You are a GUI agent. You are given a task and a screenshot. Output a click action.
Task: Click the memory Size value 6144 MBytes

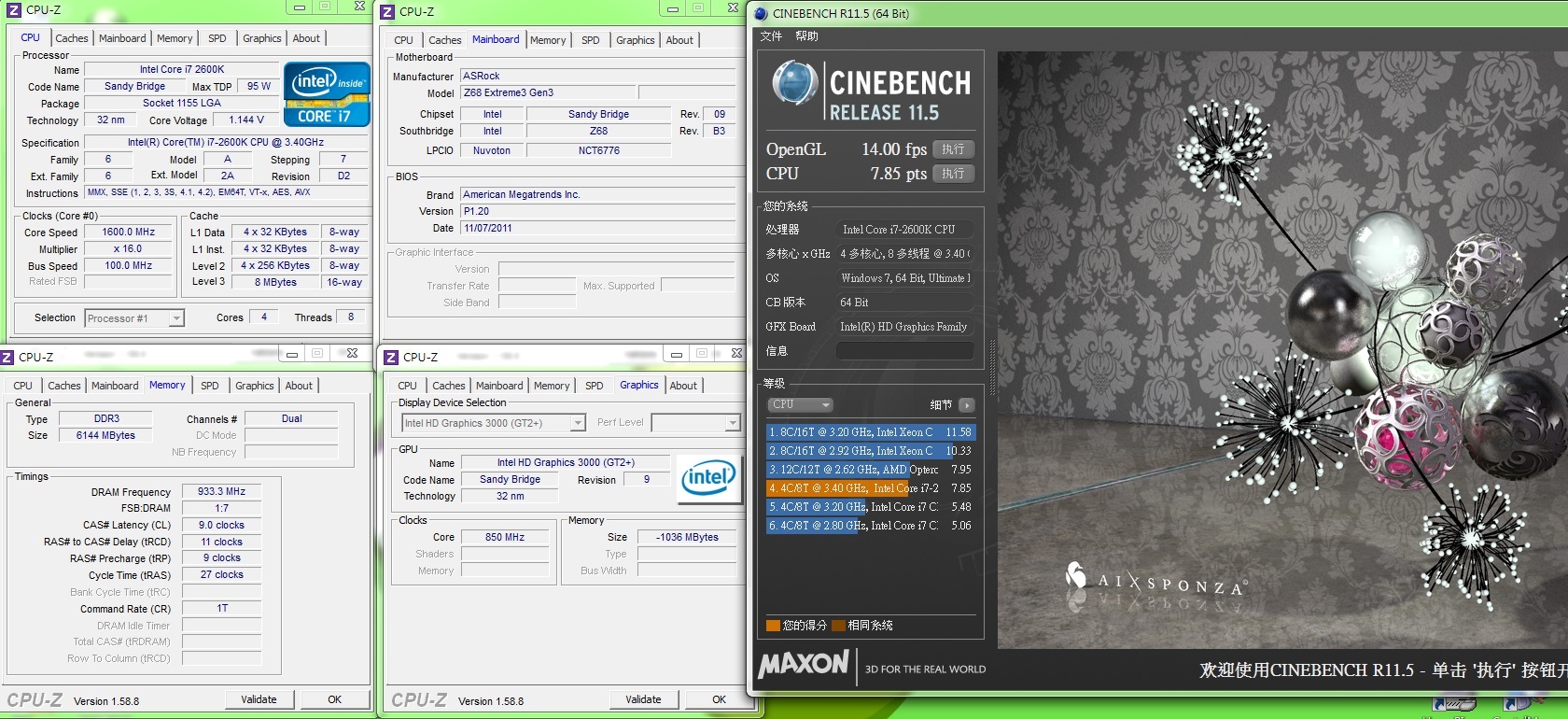105,436
